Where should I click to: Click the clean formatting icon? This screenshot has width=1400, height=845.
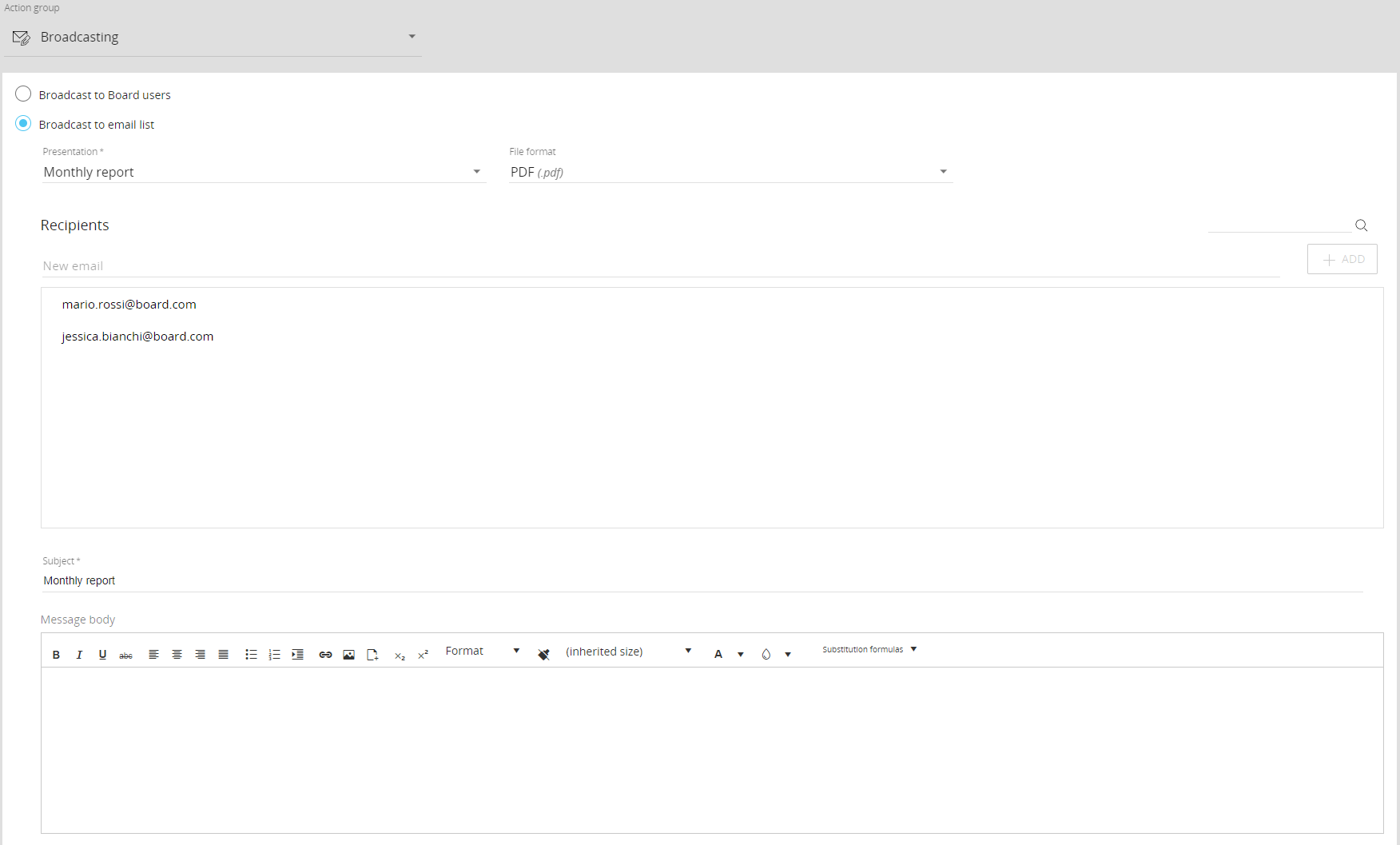543,655
